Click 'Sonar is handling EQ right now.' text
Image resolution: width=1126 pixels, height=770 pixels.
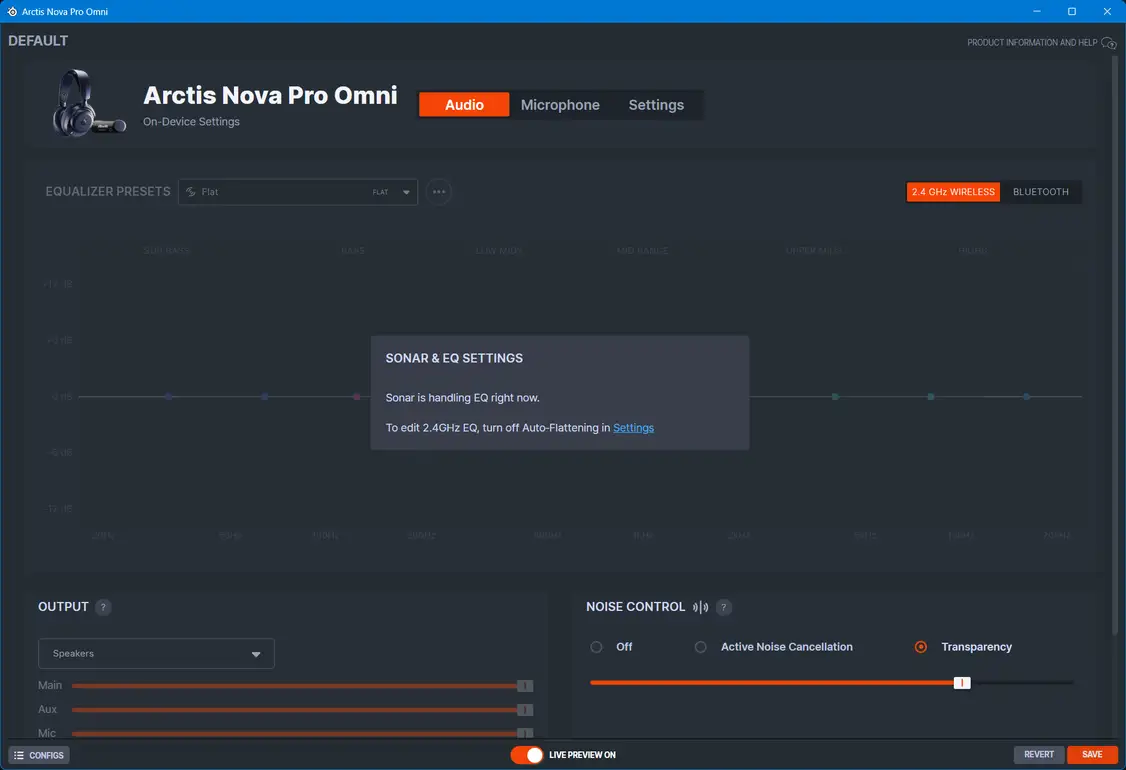pyautogui.click(x=462, y=397)
